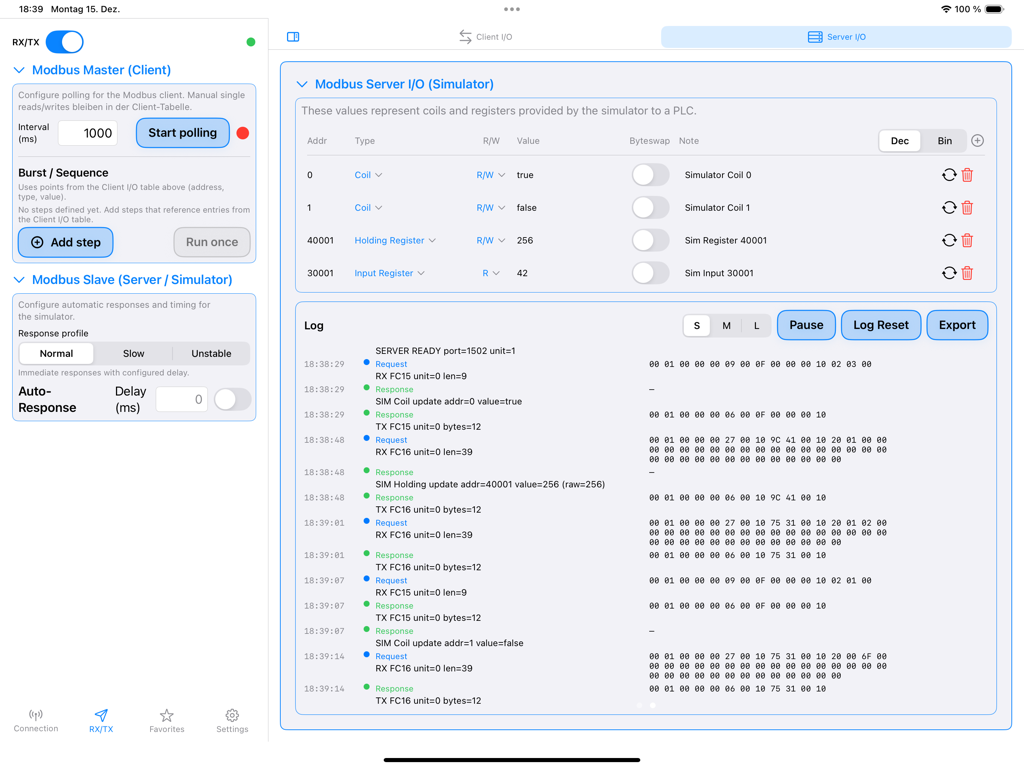Viewport: 1024px width, 768px height.
Task: Open the R/W dropdown for Simulator Coil 1
Action: (489, 207)
